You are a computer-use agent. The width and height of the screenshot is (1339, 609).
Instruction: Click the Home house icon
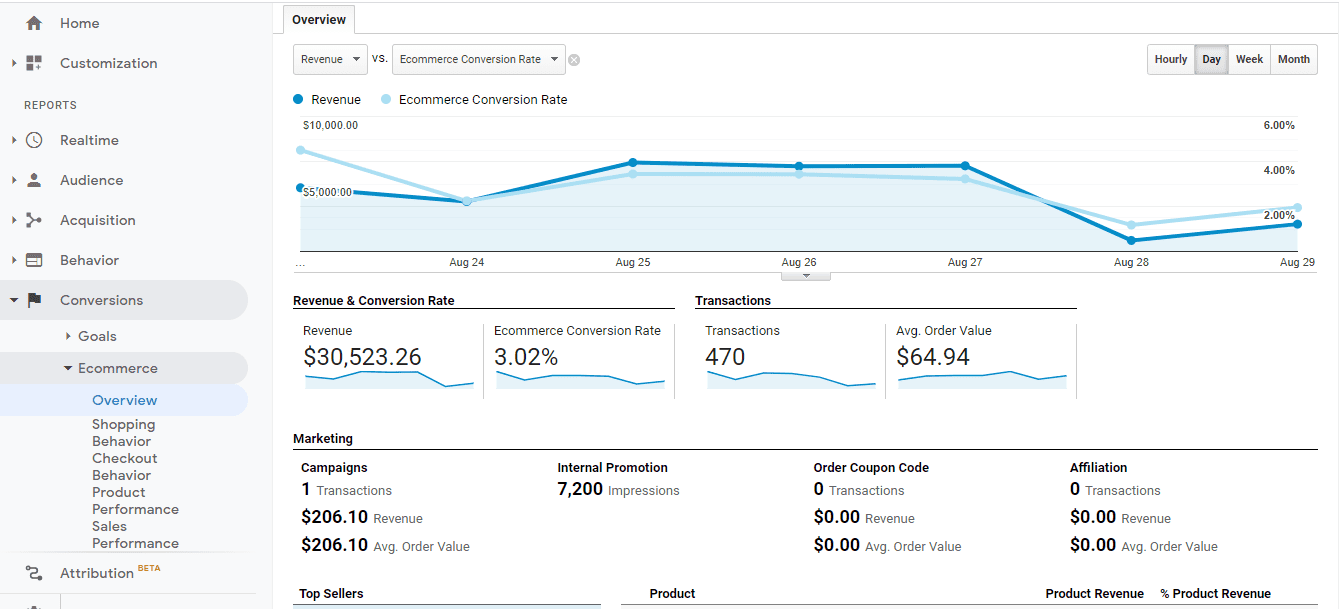pos(34,23)
